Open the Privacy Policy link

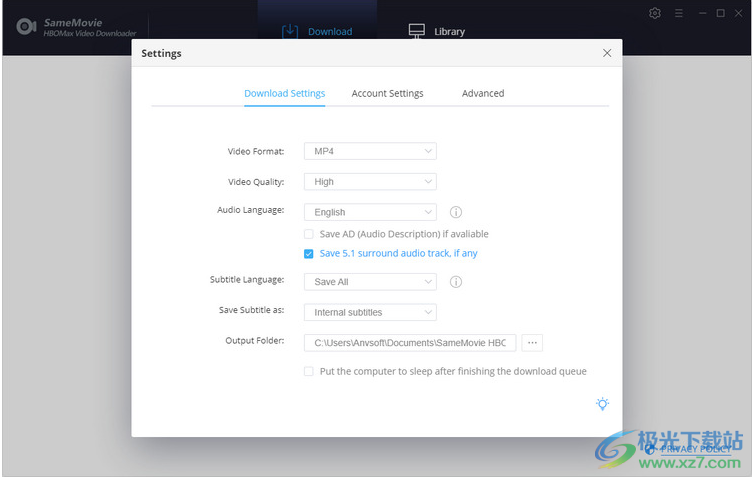696,449
